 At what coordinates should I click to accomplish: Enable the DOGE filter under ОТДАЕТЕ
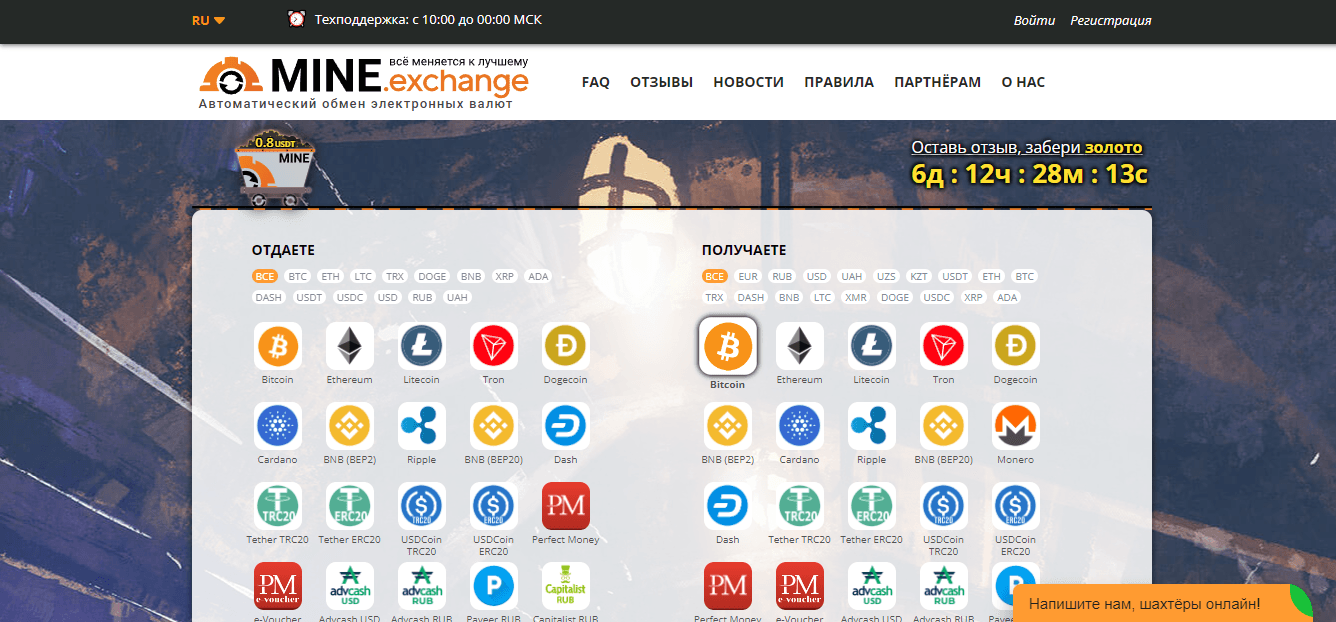tap(431, 276)
